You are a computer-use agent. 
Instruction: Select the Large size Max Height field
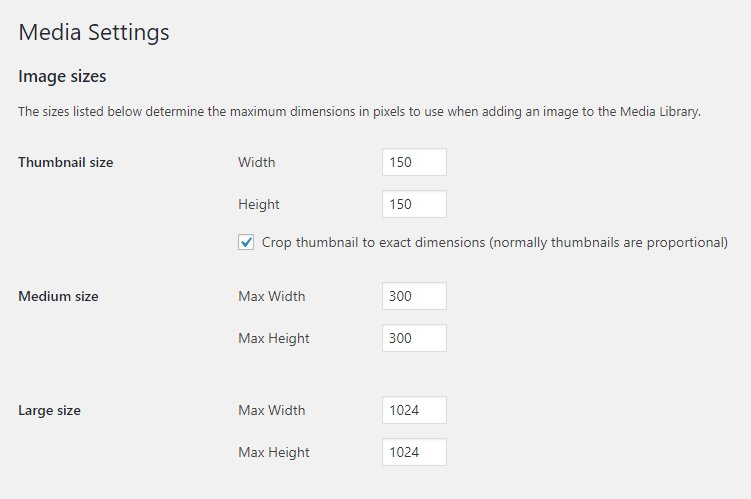(x=414, y=452)
